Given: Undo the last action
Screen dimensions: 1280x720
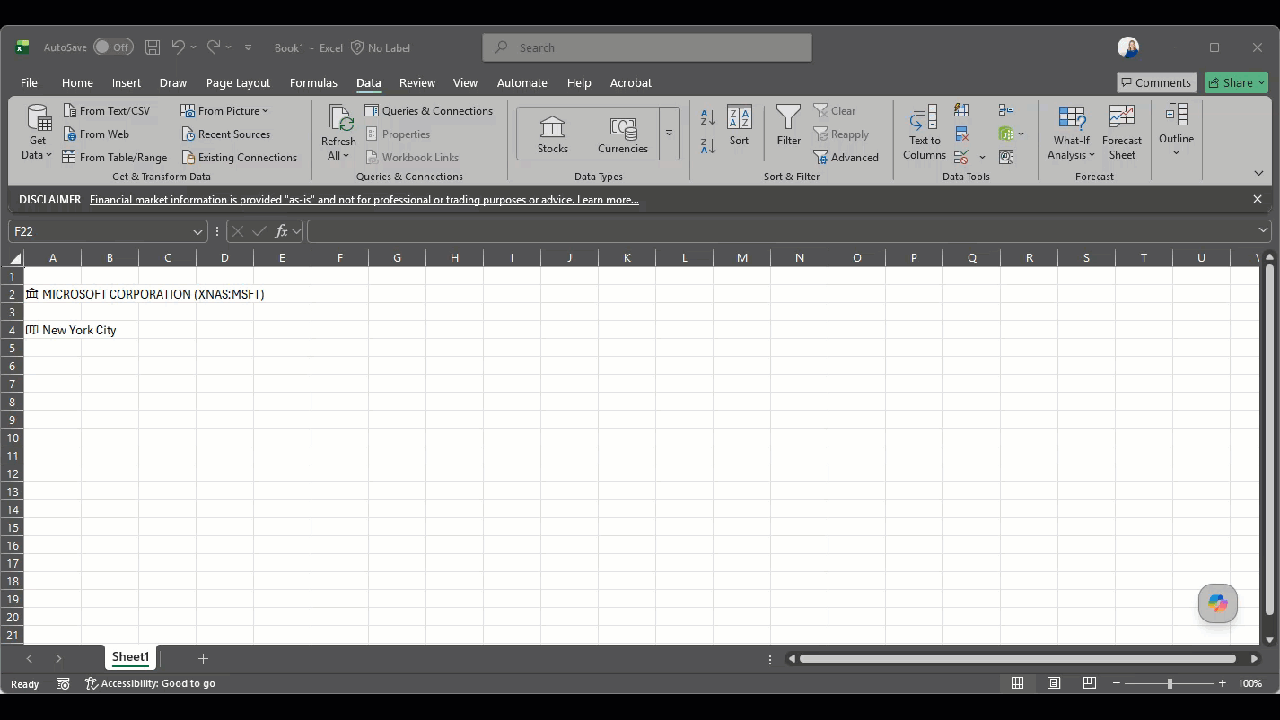Looking at the screenshot, I should pos(178,47).
